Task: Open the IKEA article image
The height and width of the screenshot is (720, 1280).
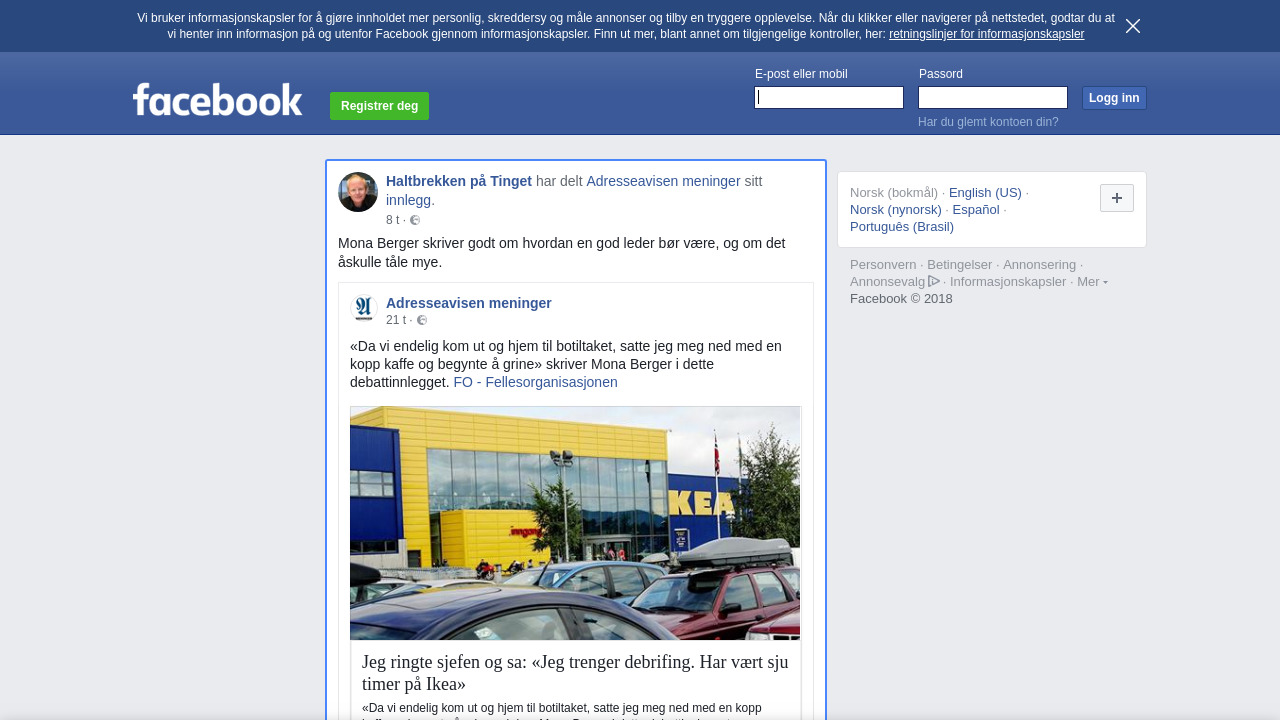Action: point(575,523)
